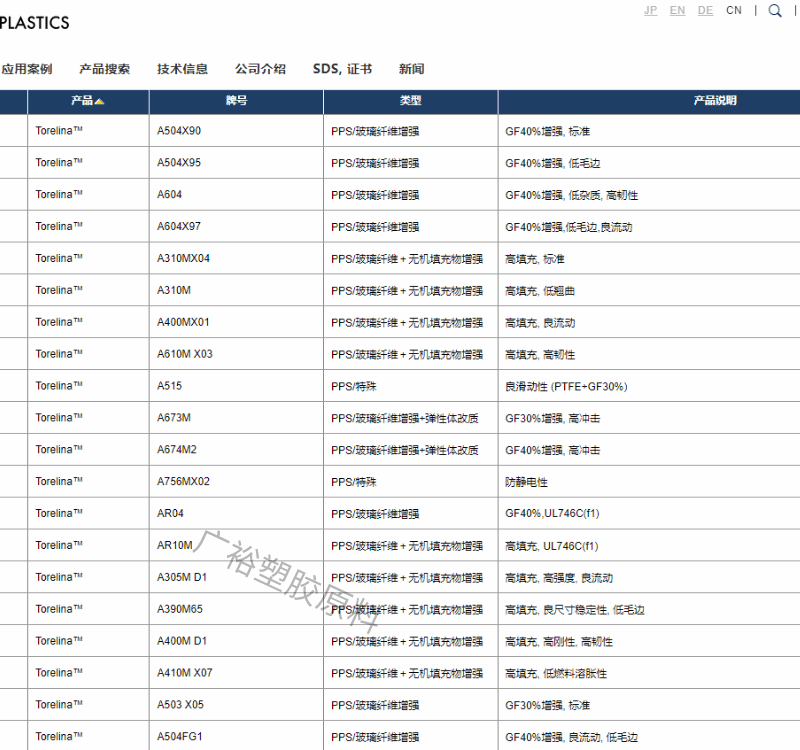
Task: Open the 产品搜索 menu
Action: 105,69
